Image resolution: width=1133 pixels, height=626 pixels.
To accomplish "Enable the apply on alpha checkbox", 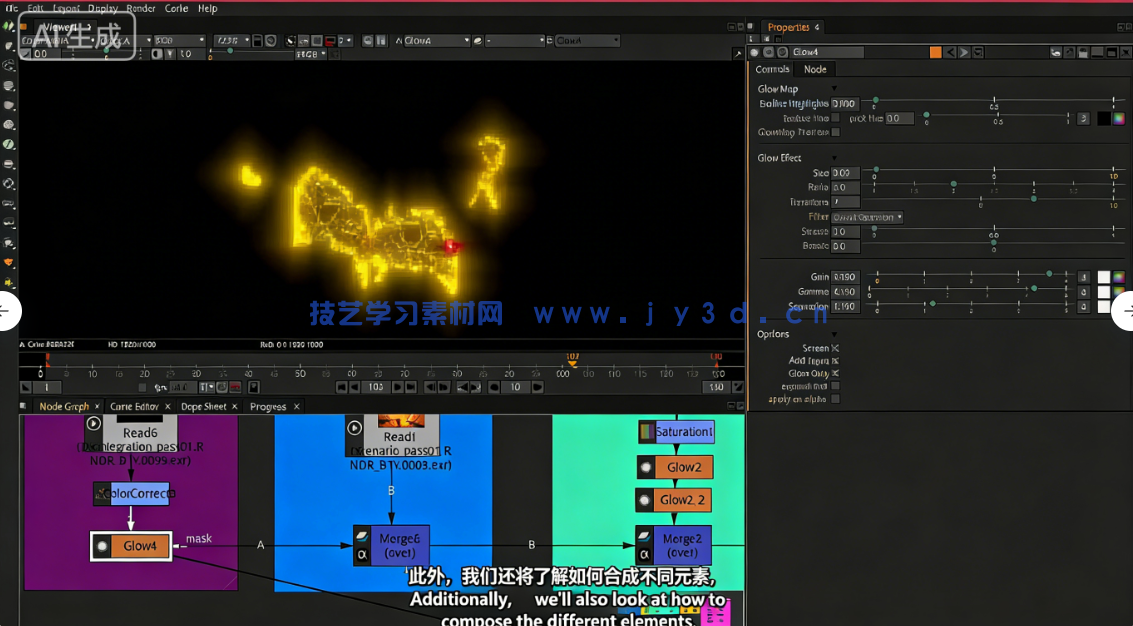I will point(835,399).
